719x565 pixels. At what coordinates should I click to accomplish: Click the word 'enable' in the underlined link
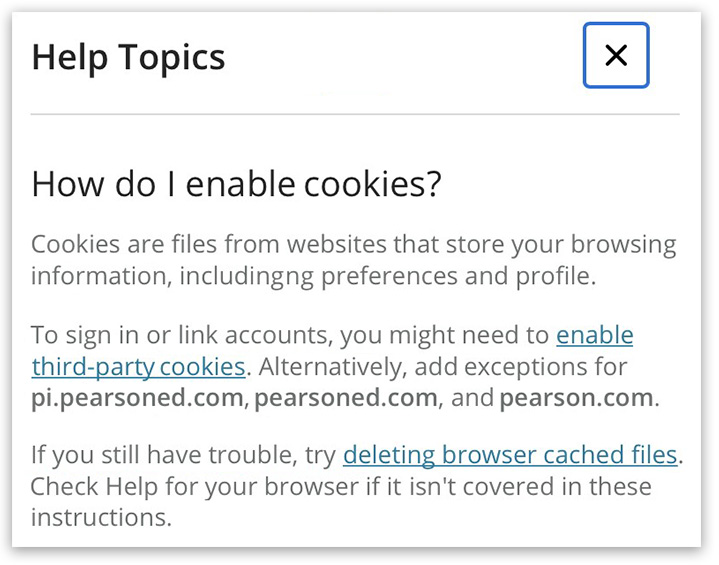(594, 335)
